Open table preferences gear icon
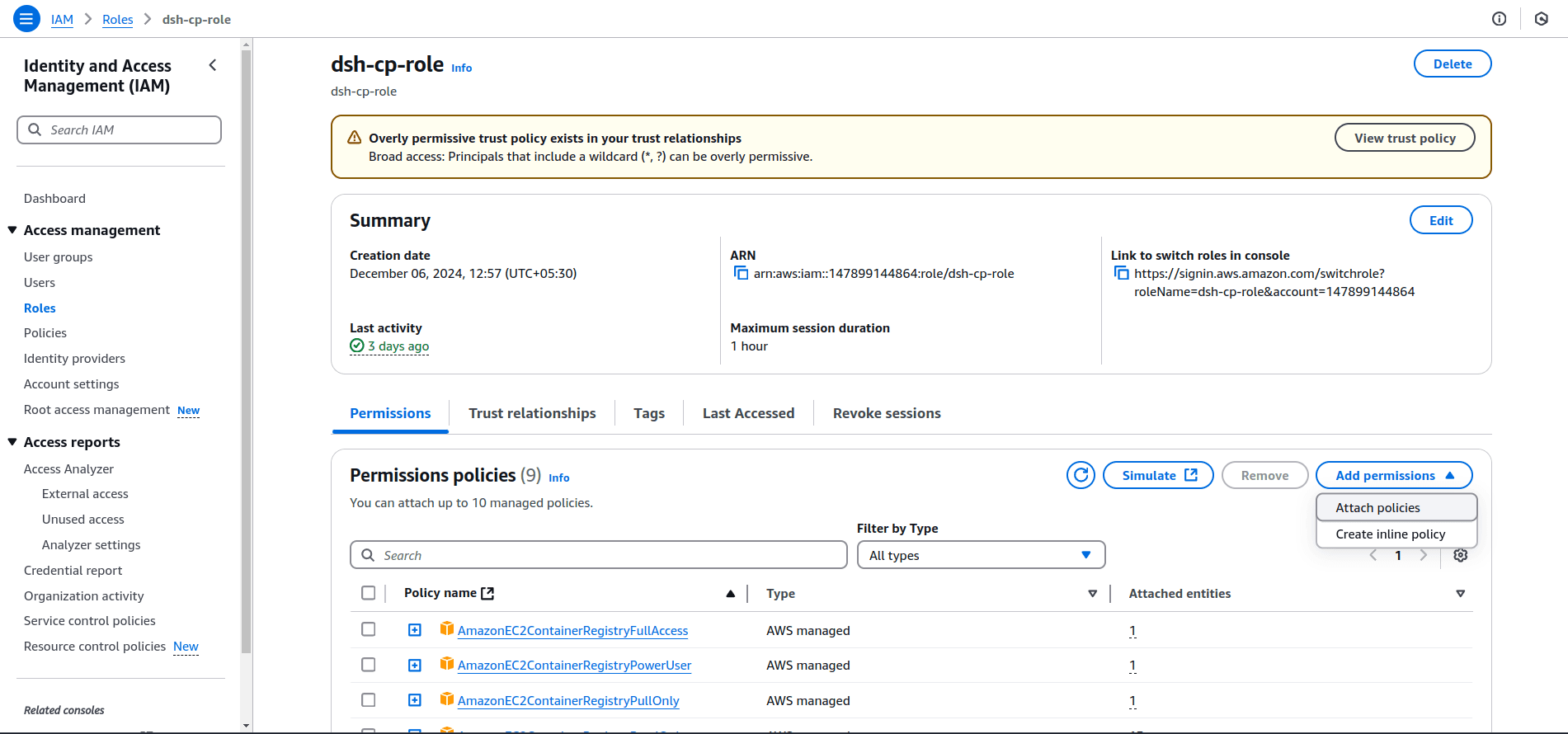 (1460, 555)
